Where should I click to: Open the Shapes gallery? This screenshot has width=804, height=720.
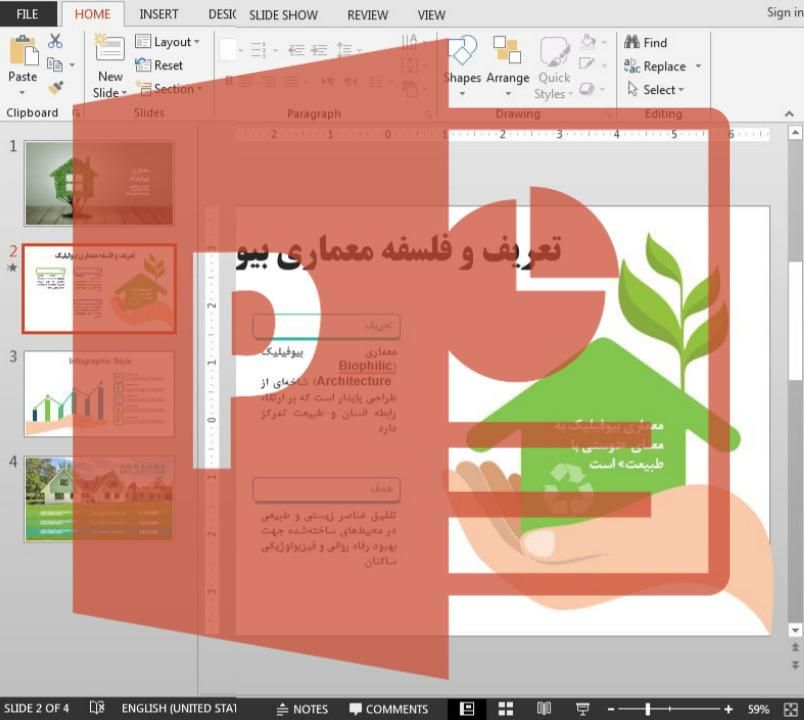tap(462, 66)
